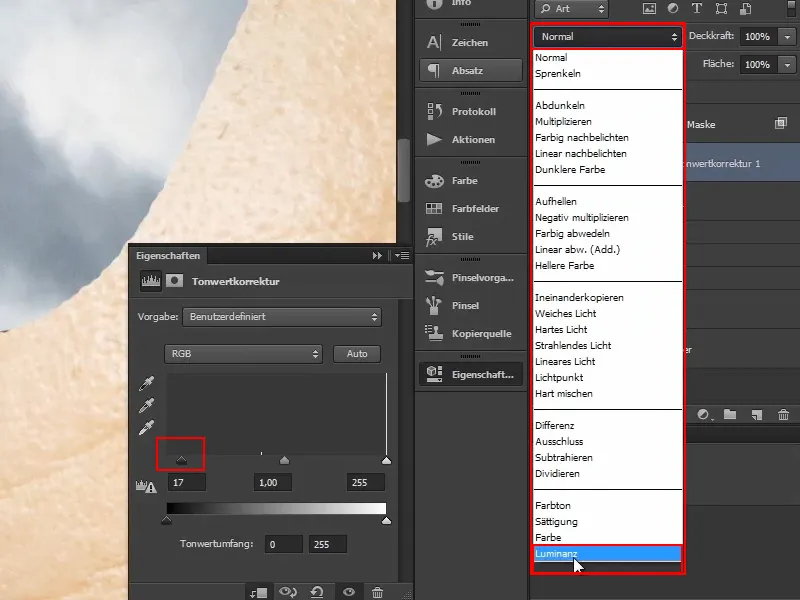Viewport: 800px width, 600px height.
Task: Filter layers by smart objects
Action: [x=745, y=8]
